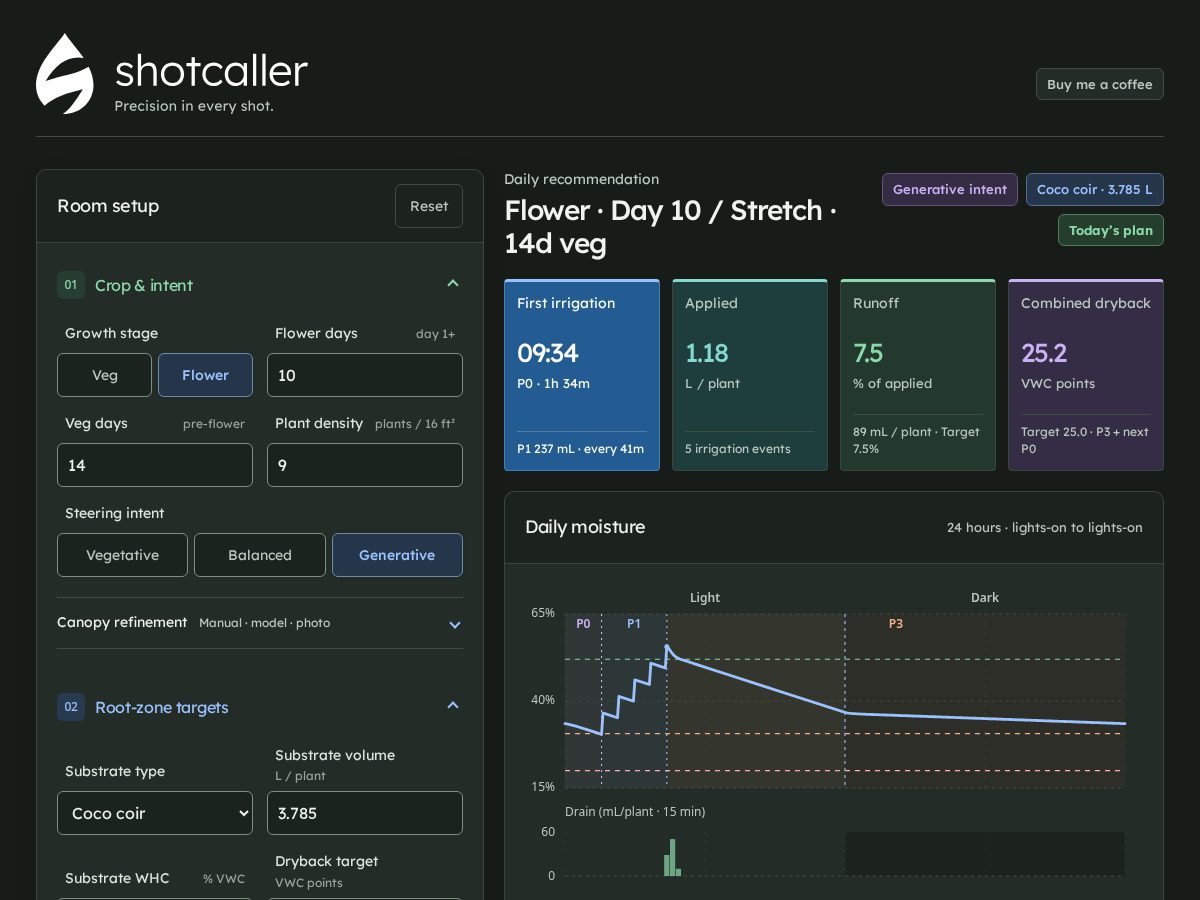The width and height of the screenshot is (1200, 900).
Task: Open the Combined dryback card
Action: click(x=1086, y=375)
